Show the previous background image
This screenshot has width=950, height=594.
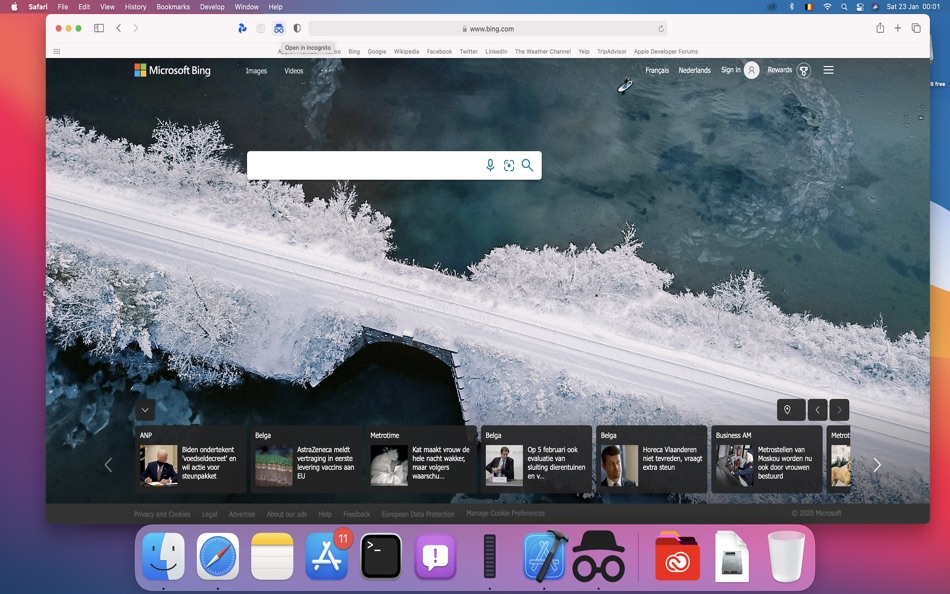point(817,410)
